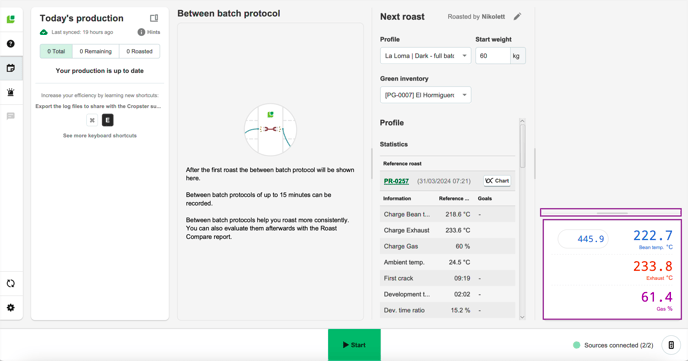Open the help question mark icon

(x=11, y=43)
